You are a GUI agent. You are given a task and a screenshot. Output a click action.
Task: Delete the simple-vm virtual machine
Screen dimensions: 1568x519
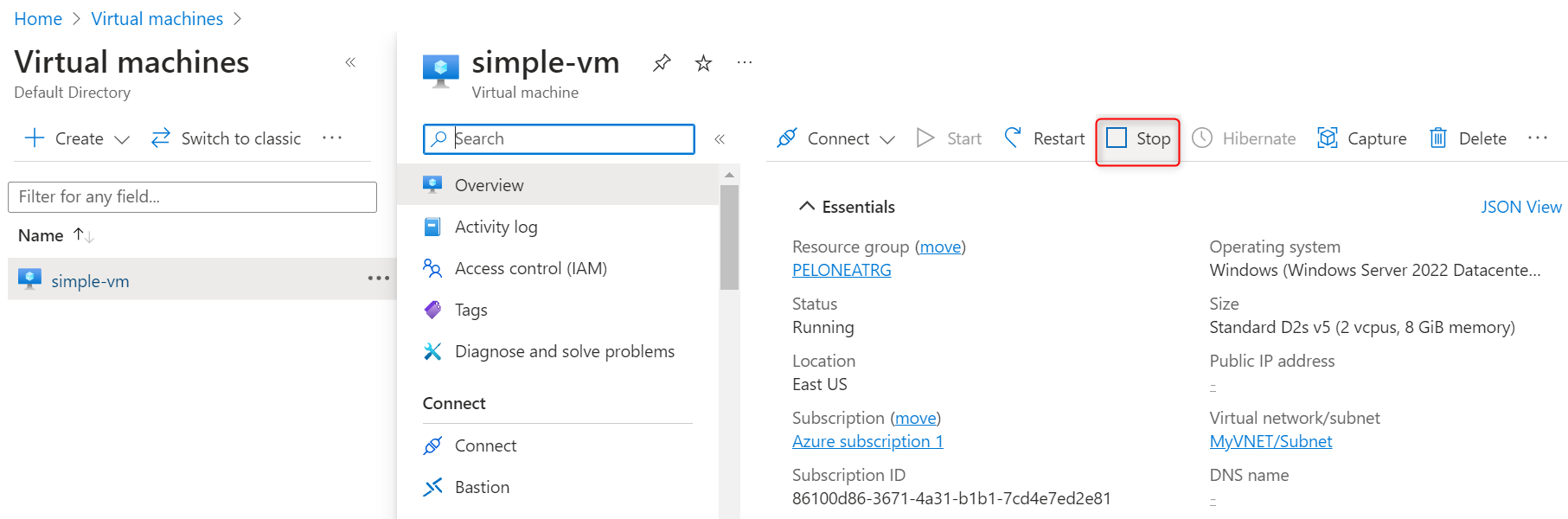pos(1468,138)
